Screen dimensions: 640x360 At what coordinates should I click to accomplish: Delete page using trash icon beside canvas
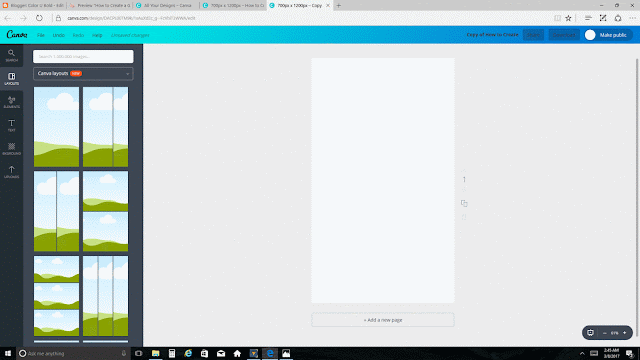tap(464, 217)
